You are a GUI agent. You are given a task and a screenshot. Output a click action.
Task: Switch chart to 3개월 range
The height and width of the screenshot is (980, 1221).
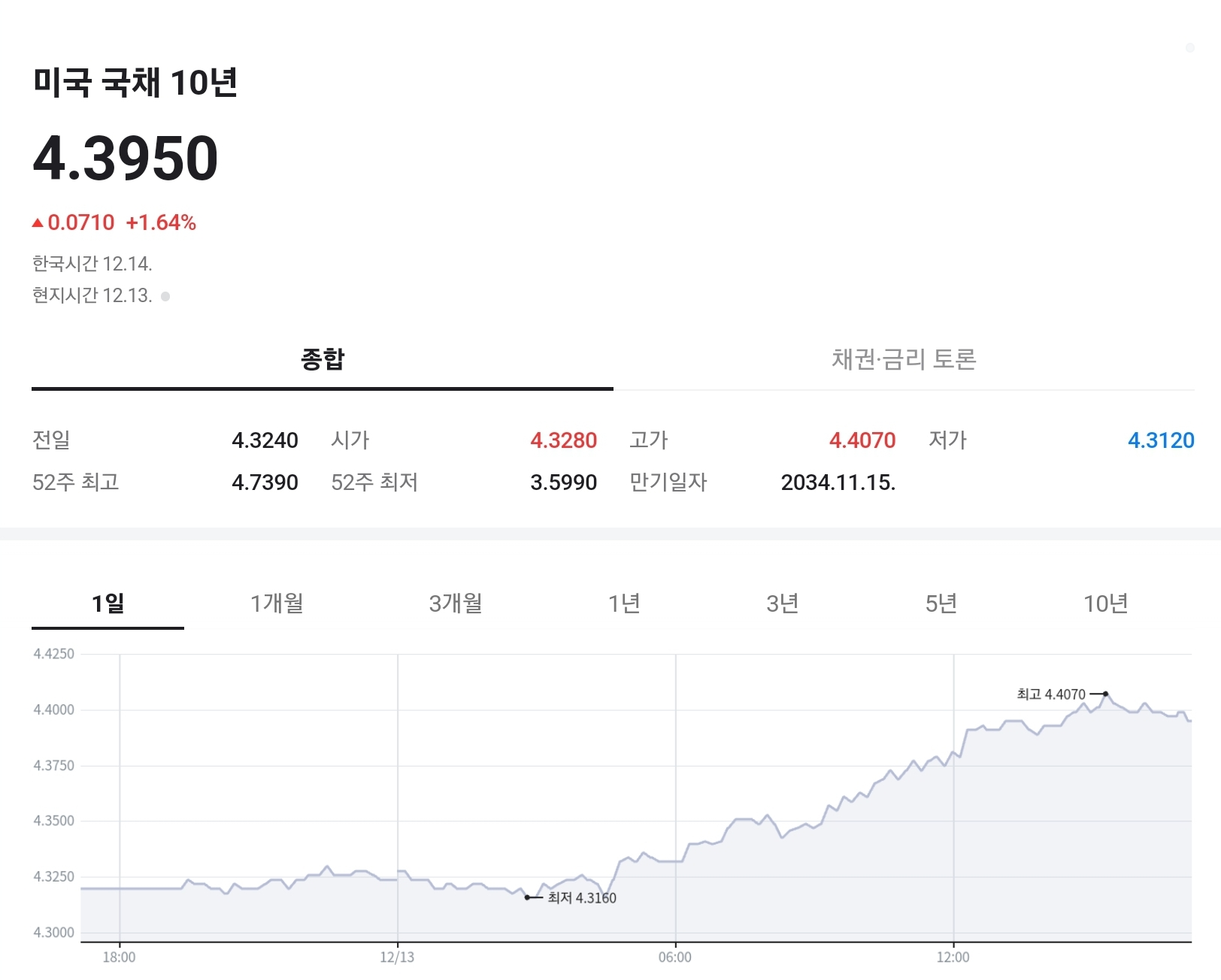[x=456, y=603]
